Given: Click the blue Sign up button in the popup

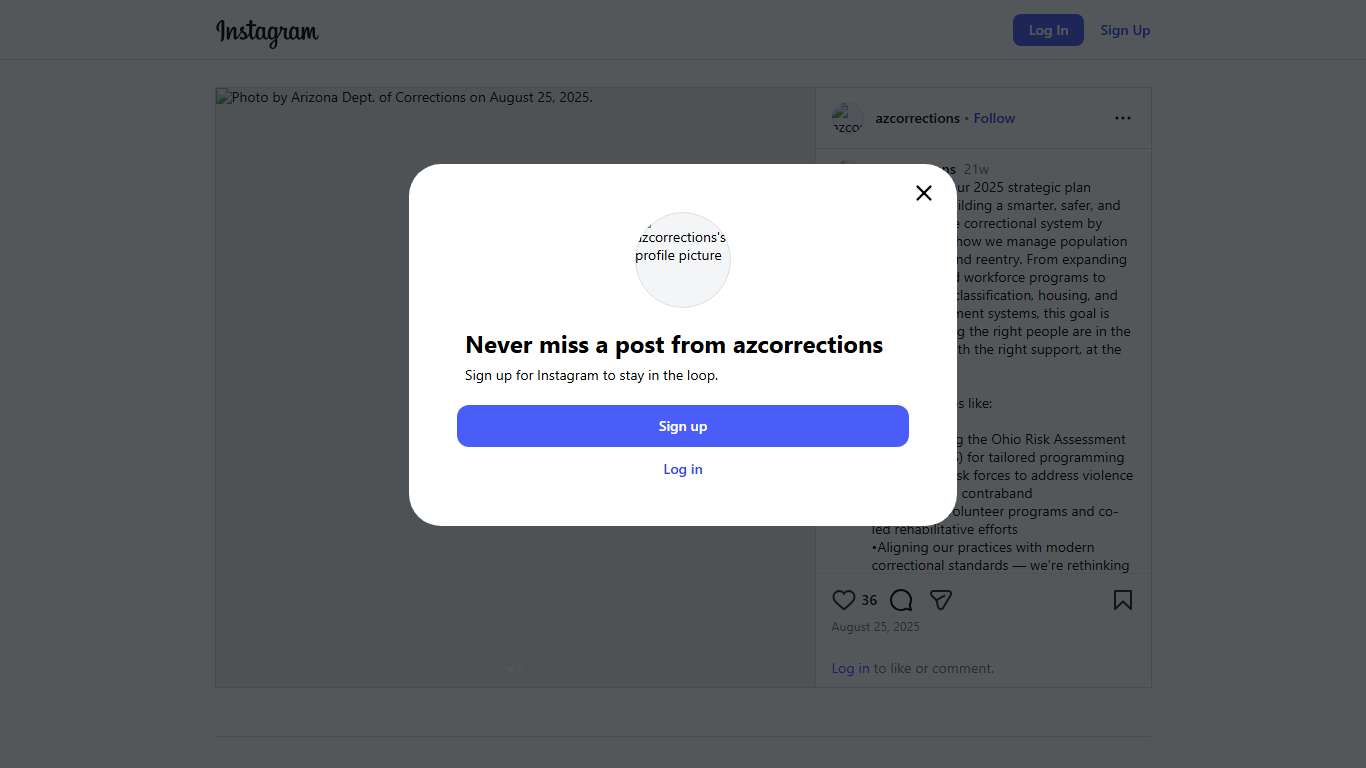Looking at the screenshot, I should 683,426.
